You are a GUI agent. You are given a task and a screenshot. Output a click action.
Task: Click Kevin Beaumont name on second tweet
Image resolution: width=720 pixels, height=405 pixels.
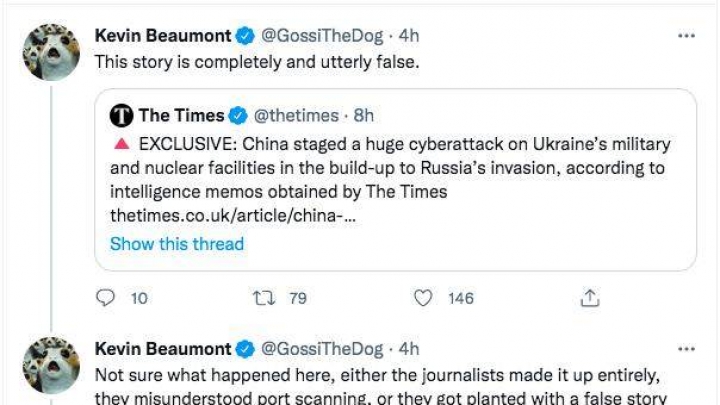point(161,349)
